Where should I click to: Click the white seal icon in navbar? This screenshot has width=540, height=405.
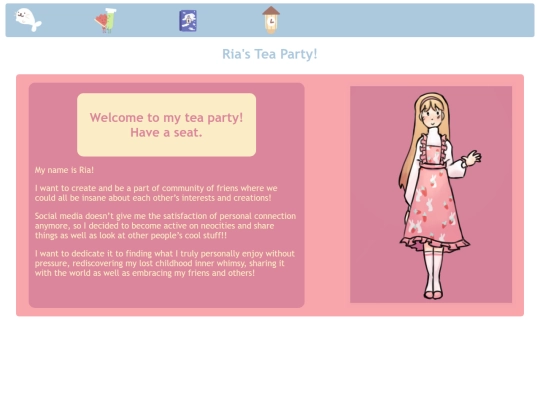pos(28,20)
